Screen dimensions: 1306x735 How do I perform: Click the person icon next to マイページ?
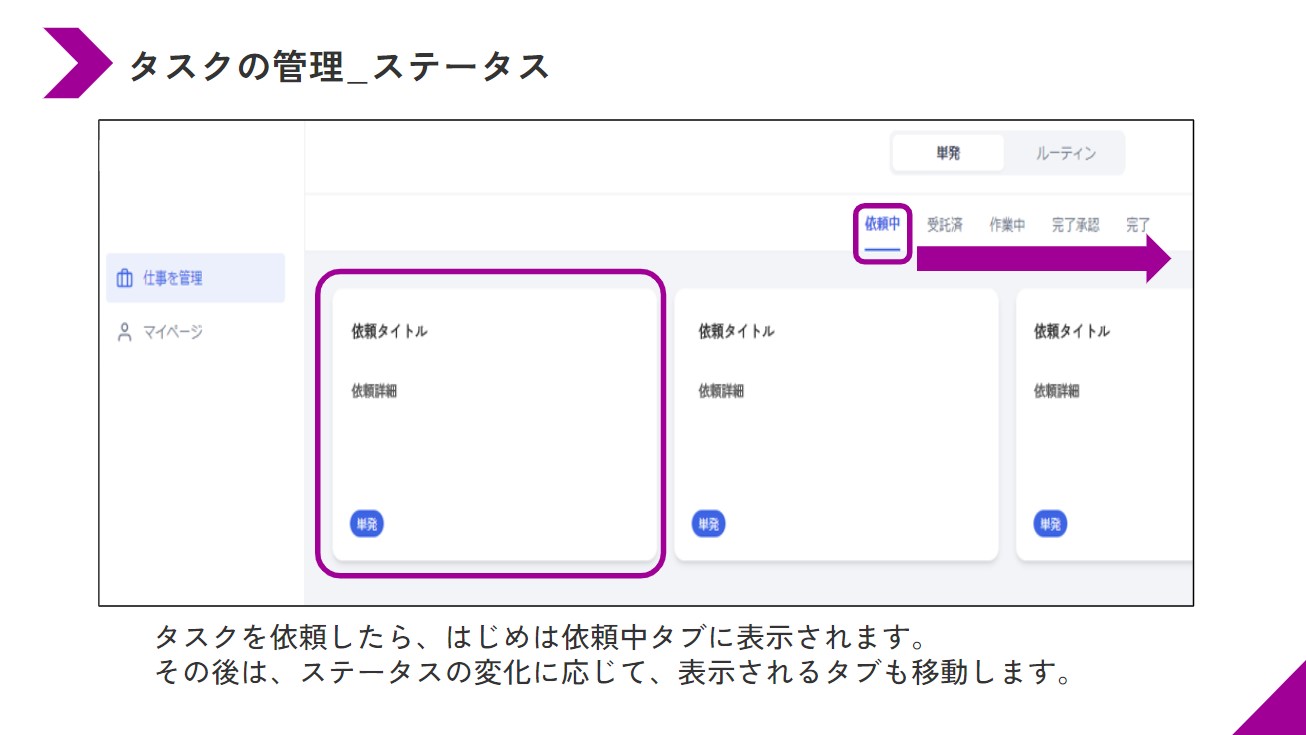pos(124,330)
